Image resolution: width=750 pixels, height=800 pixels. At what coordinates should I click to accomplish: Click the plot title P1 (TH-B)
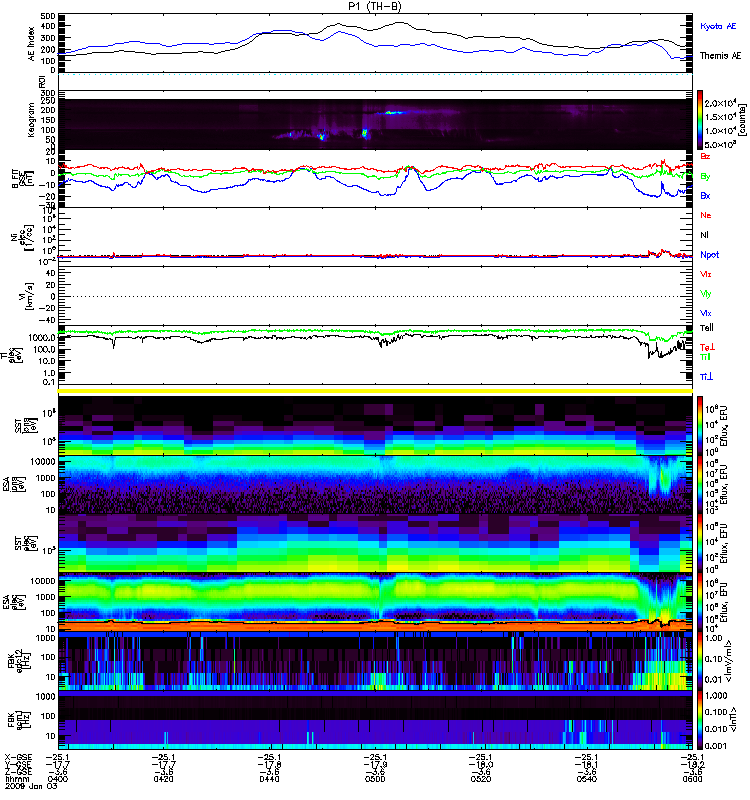click(x=374, y=6)
